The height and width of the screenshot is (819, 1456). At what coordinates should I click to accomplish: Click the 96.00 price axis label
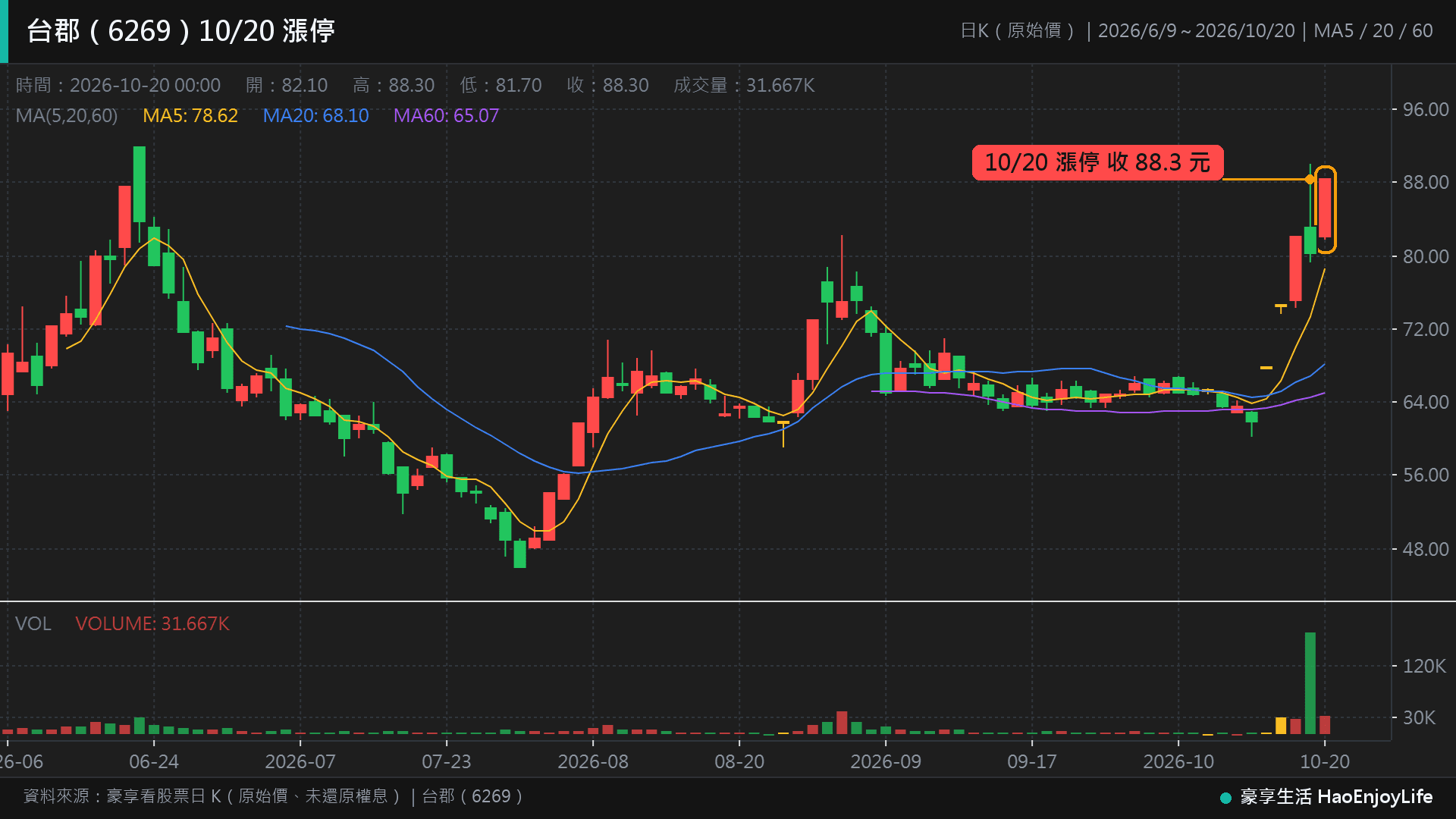point(1426,109)
